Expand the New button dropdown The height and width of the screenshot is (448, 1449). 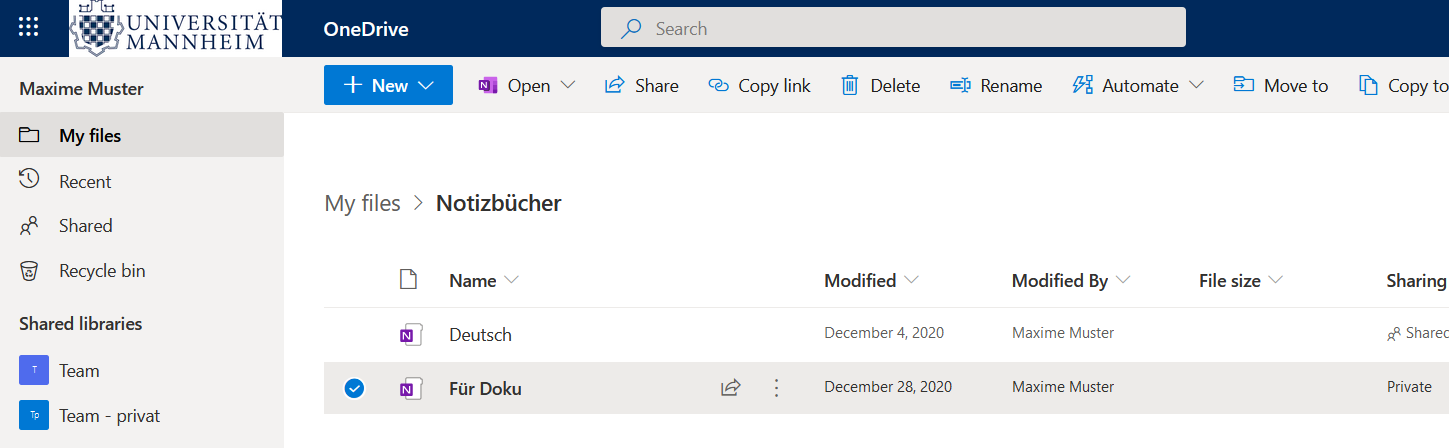pos(427,85)
